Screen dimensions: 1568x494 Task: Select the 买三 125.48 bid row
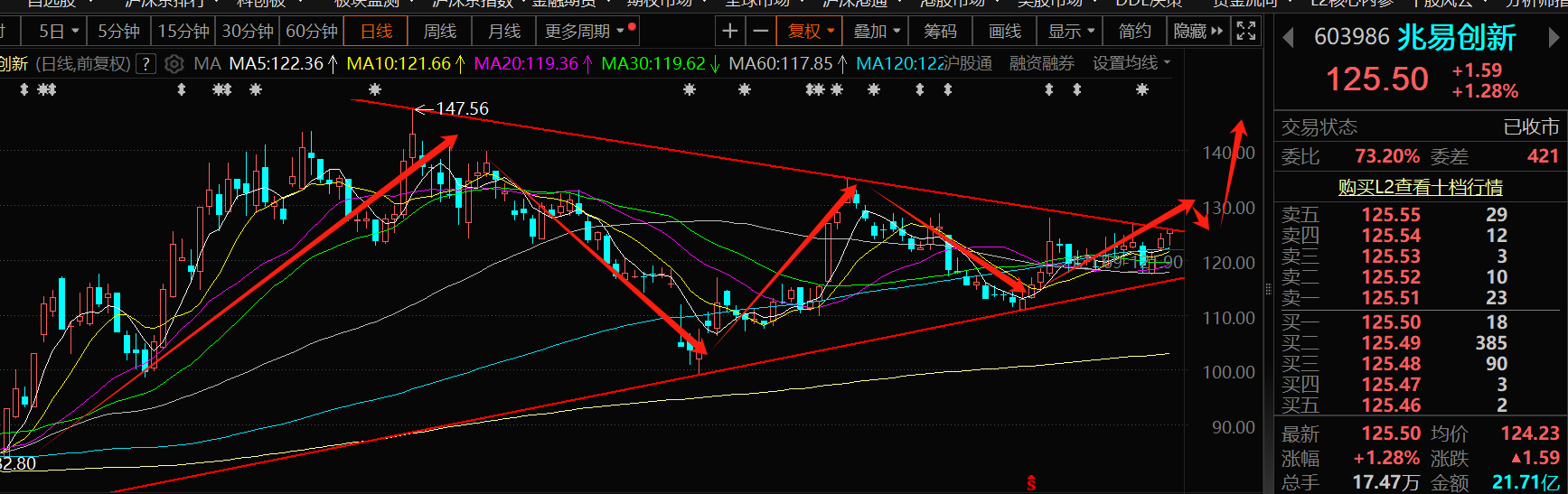click(1420, 364)
